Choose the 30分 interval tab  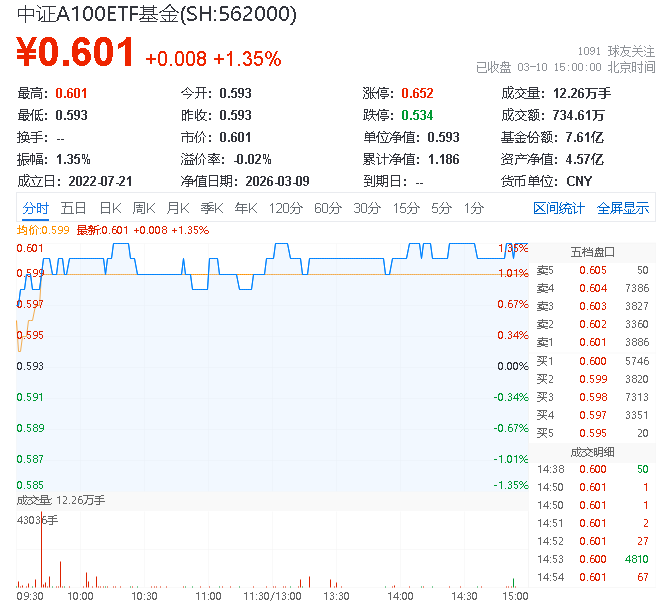367,208
